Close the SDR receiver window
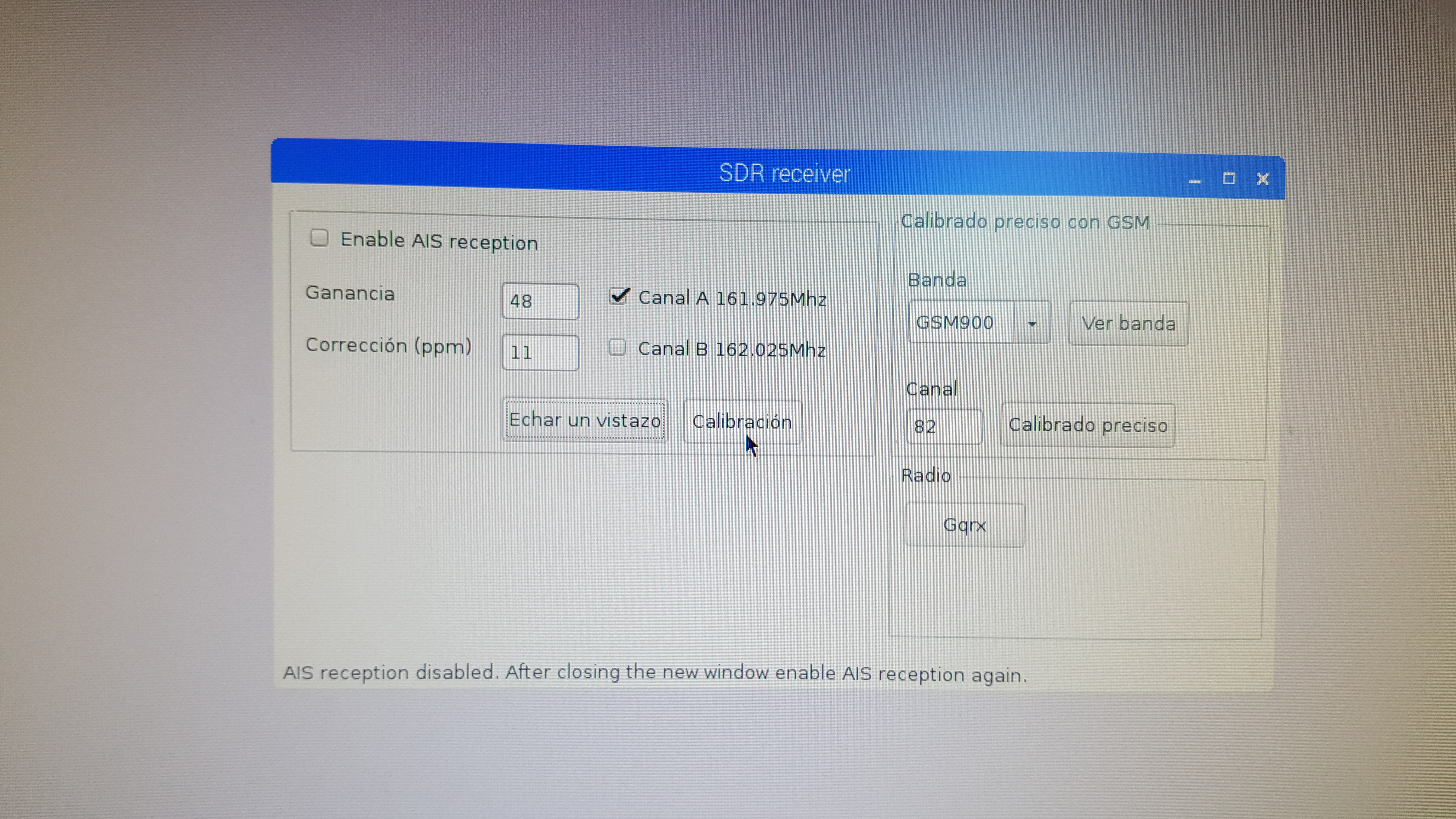This screenshot has height=819, width=1456. pyautogui.click(x=1263, y=179)
